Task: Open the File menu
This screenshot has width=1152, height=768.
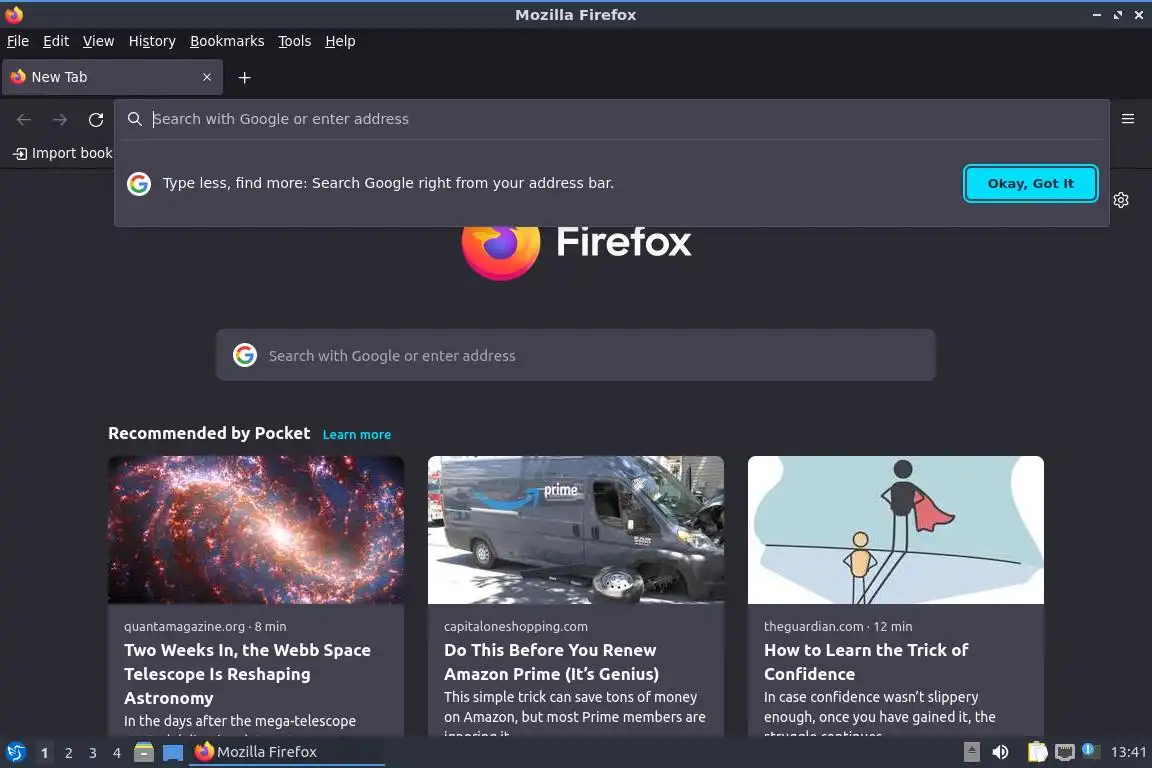Action: pyautogui.click(x=18, y=41)
